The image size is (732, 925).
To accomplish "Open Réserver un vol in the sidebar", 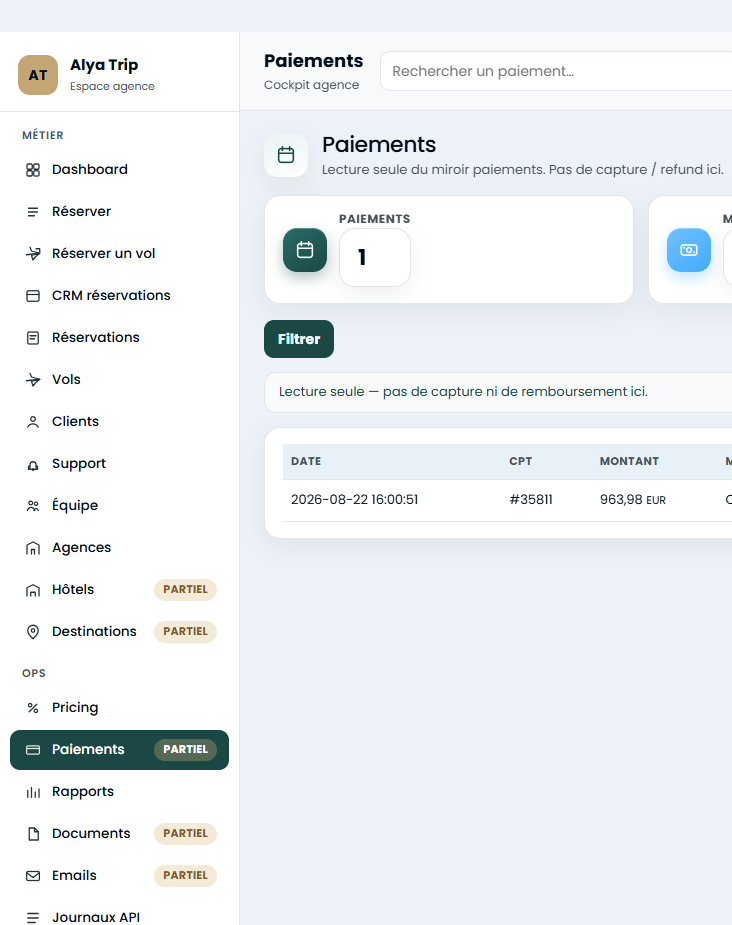I will 119,254.
